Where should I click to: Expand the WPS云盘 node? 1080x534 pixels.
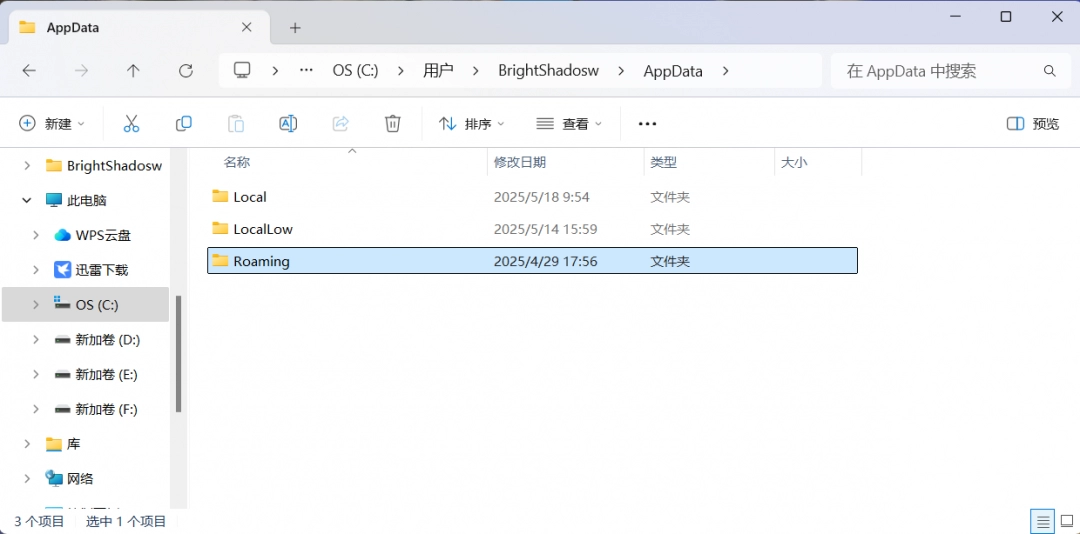(36, 235)
